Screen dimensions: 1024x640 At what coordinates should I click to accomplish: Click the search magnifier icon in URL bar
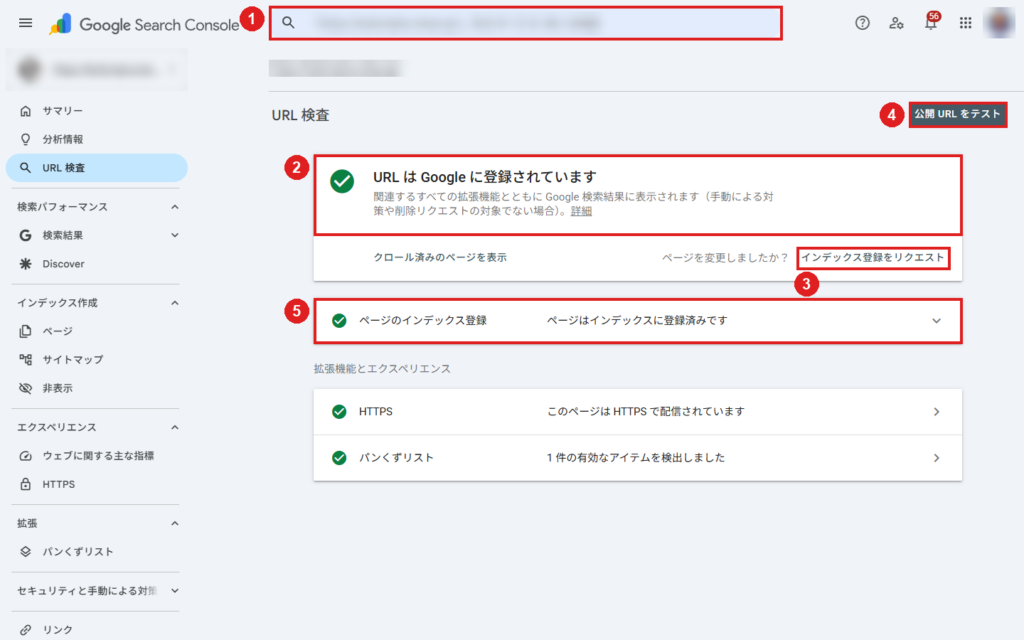(x=288, y=23)
